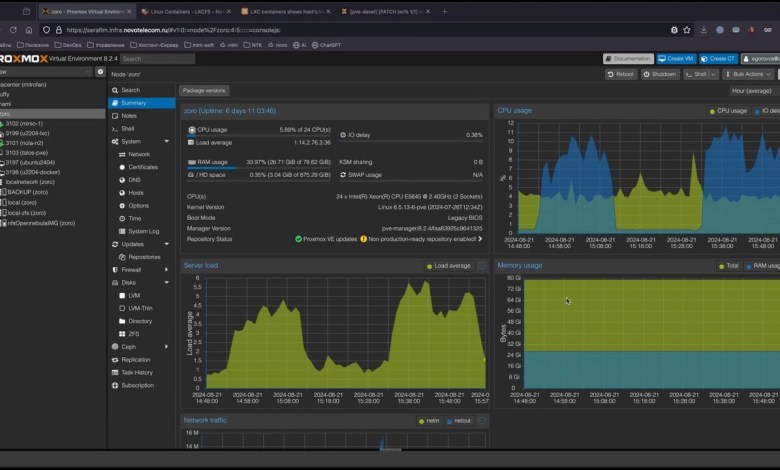Select 3198 (u2204-docker) in tree
The width and height of the screenshot is (780, 470).
[x=32, y=173]
